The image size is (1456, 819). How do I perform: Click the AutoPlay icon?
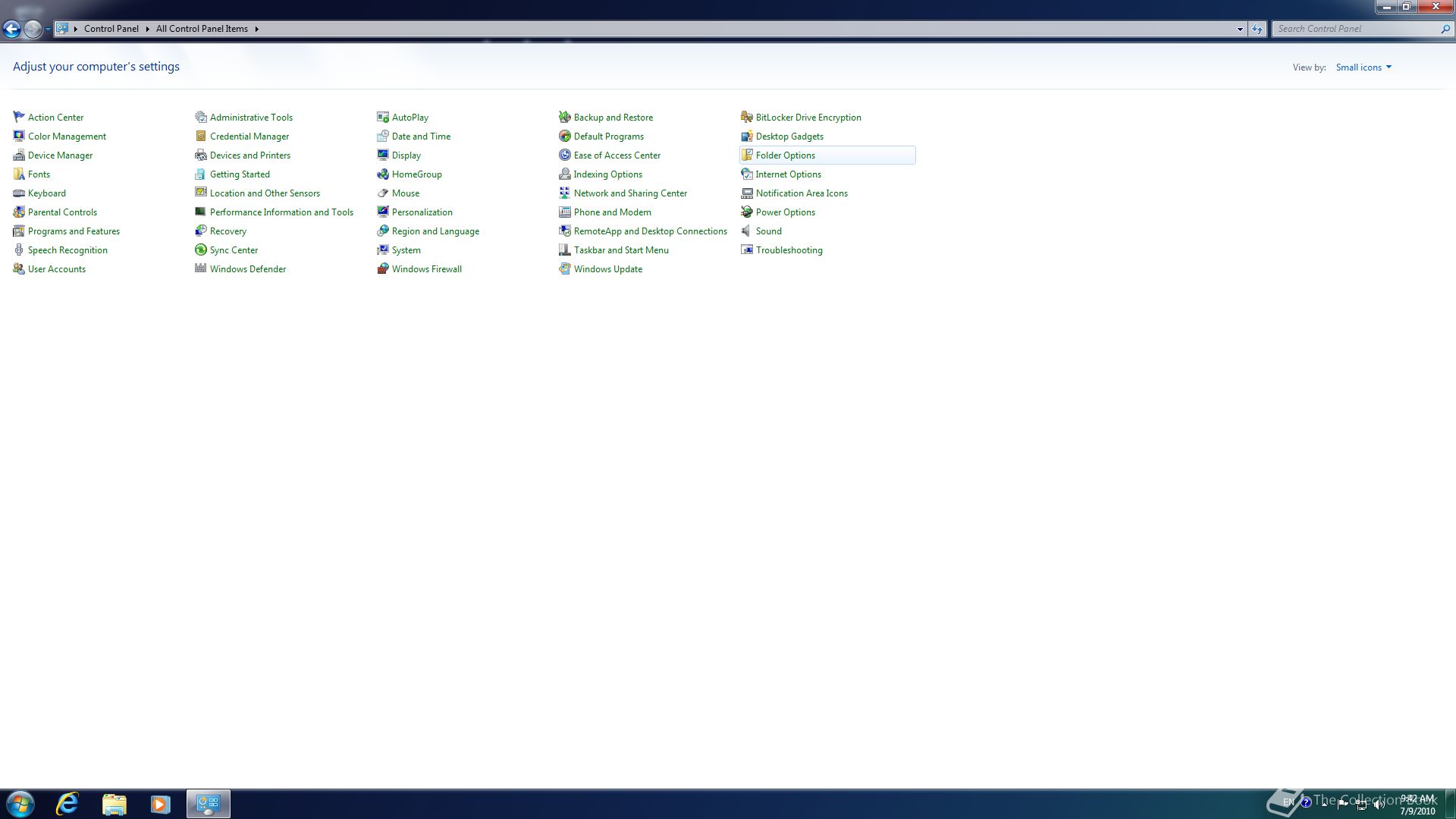tap(383, 117)
